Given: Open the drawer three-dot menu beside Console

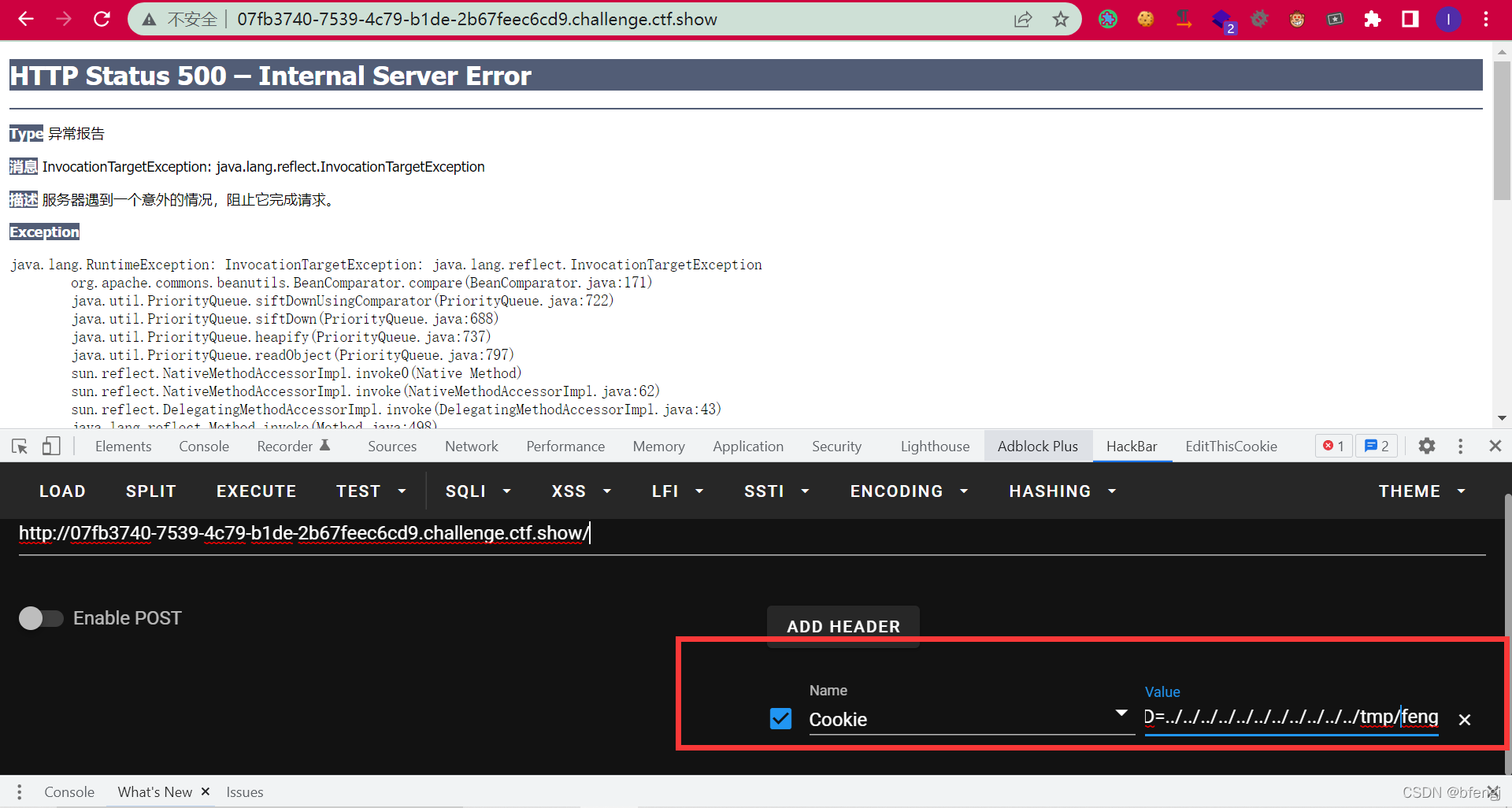Looking at the screenshot, I should click(19, 792).
